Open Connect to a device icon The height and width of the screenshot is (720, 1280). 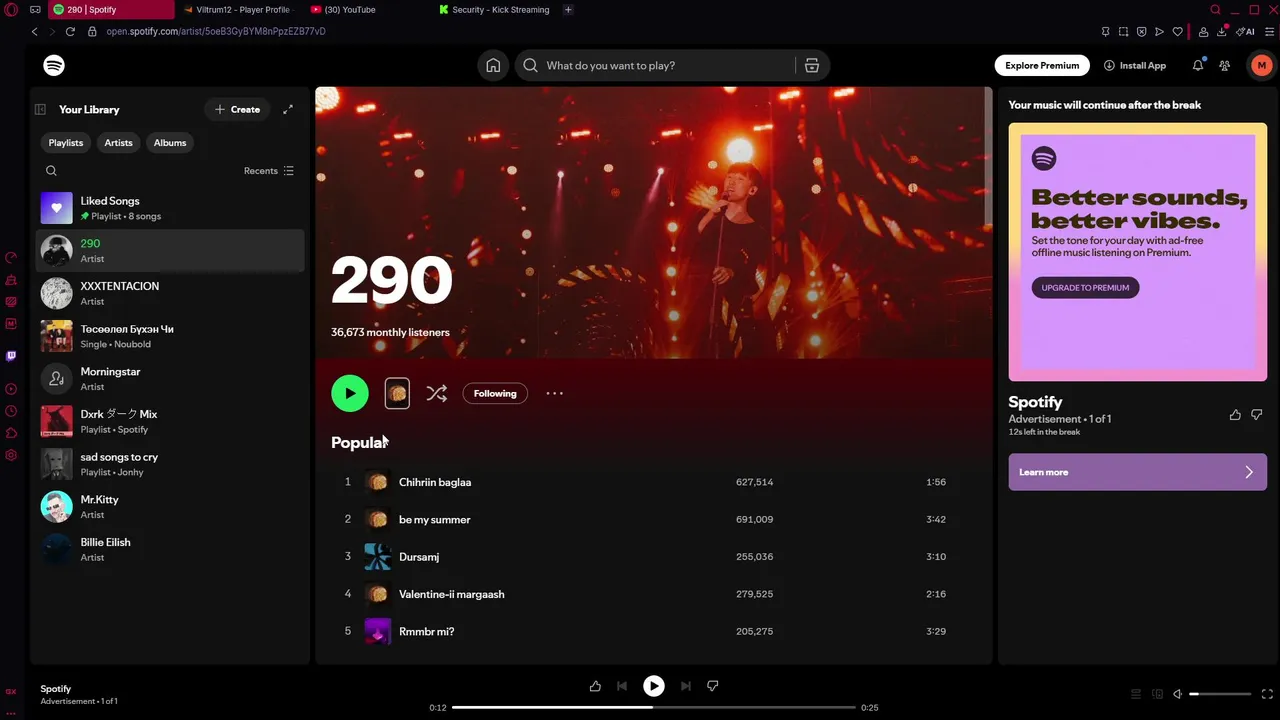(x=1157, y=694)
